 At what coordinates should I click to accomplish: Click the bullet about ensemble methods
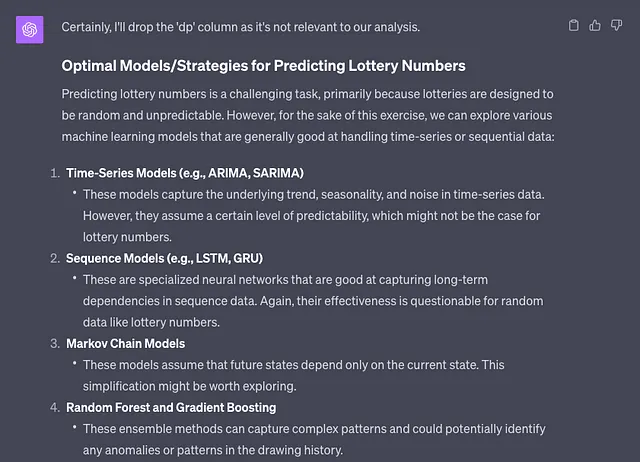314,440
